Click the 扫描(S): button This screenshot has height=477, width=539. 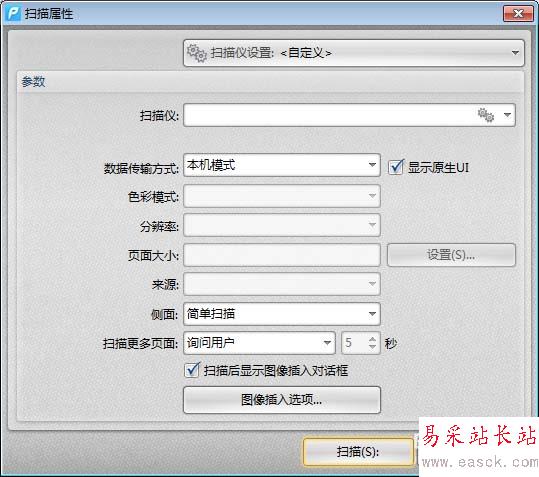point(358,452)
